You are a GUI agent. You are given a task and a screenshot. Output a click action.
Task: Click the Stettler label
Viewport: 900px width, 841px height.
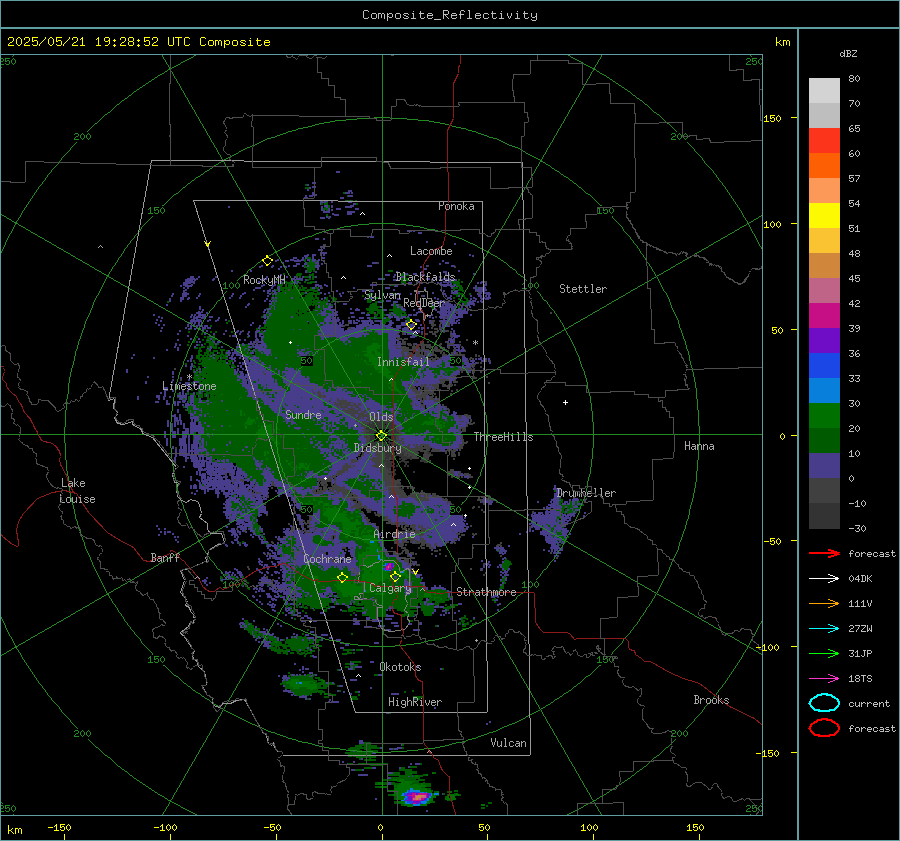(x=583, y=289)
